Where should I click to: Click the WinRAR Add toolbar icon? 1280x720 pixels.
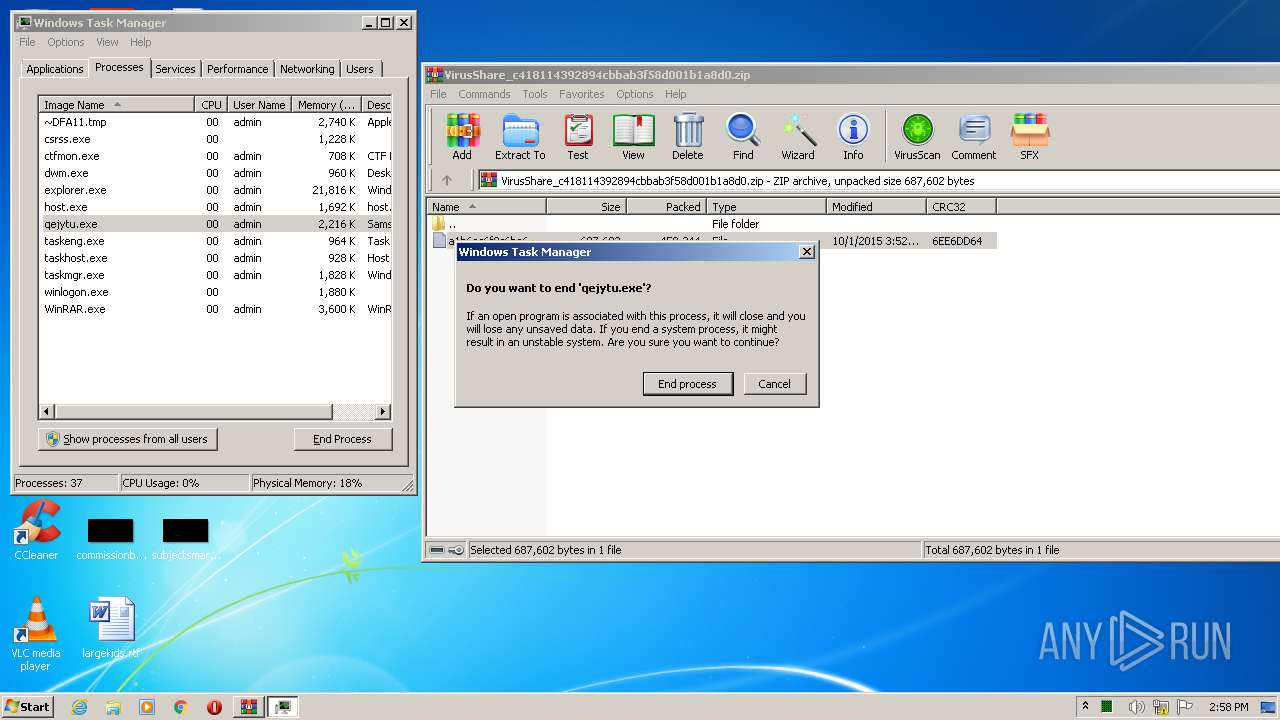pos(462,136)
